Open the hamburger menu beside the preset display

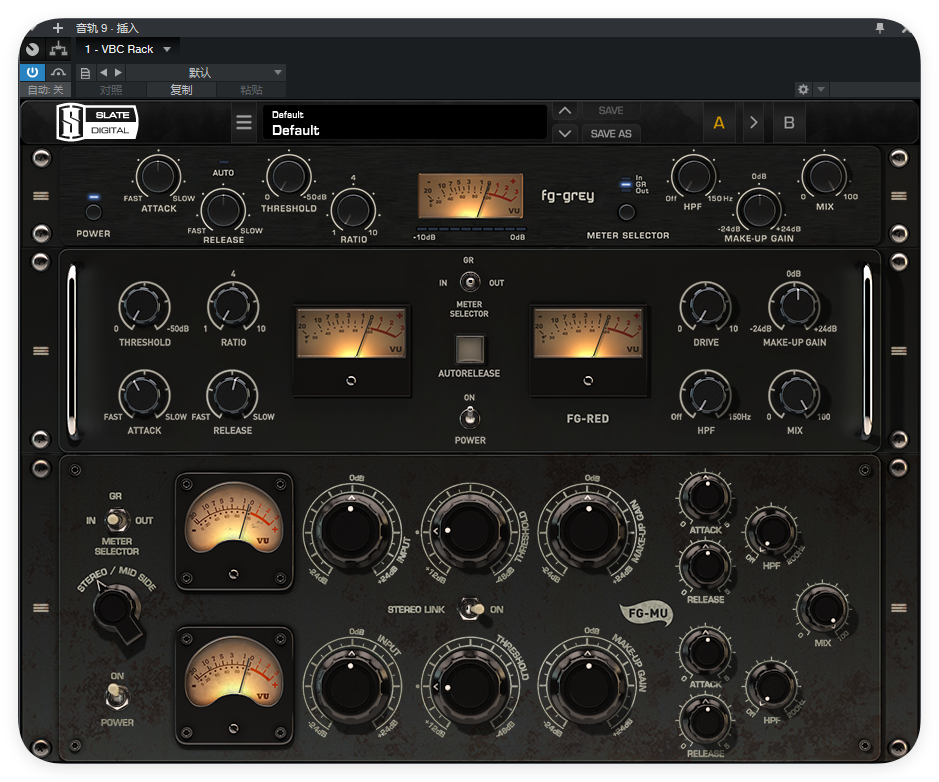coord(244,122)
